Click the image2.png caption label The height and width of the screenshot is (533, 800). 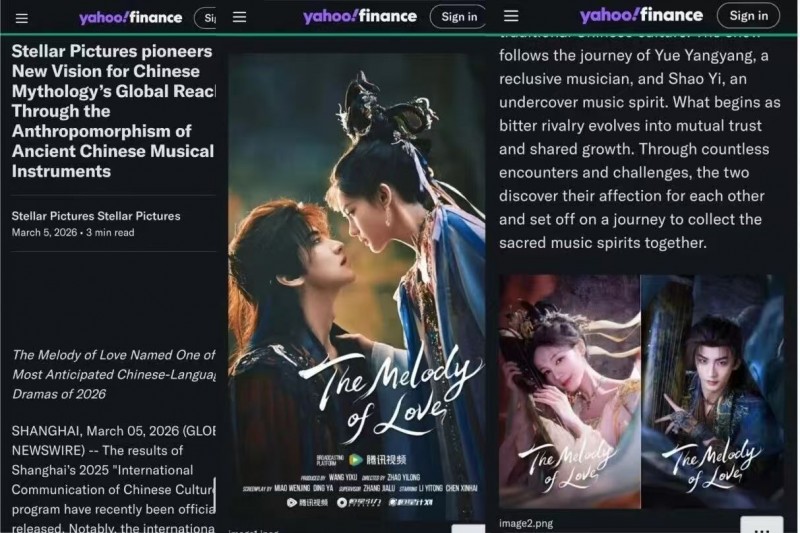[526, 523]
